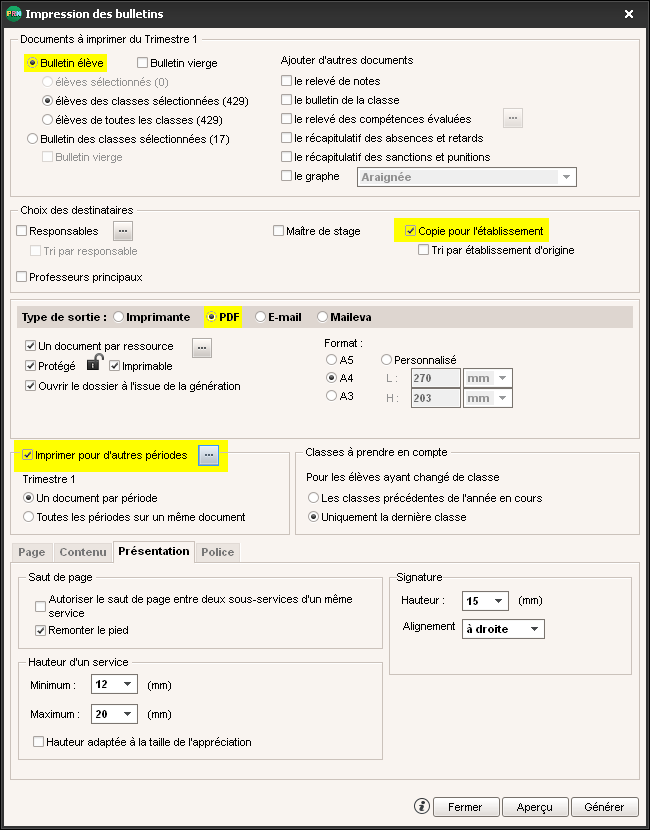Image resolution: width=650 pixels, height=830 pixels.
Task: Select PDF as output type
Action: pos(223,317)
